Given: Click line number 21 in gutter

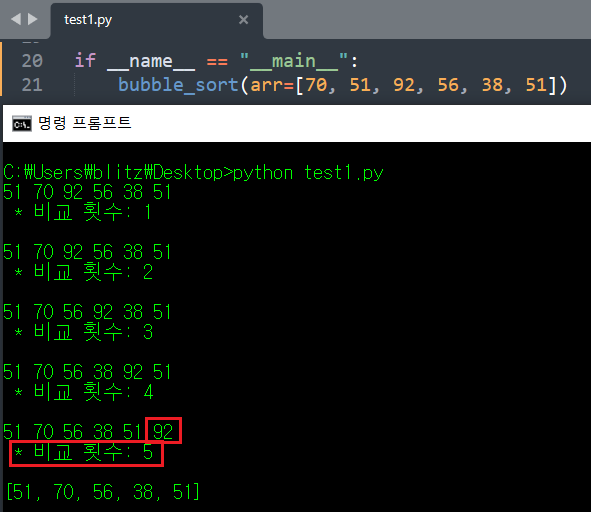Looking at the screenshot, I should (x=32, y=85).
